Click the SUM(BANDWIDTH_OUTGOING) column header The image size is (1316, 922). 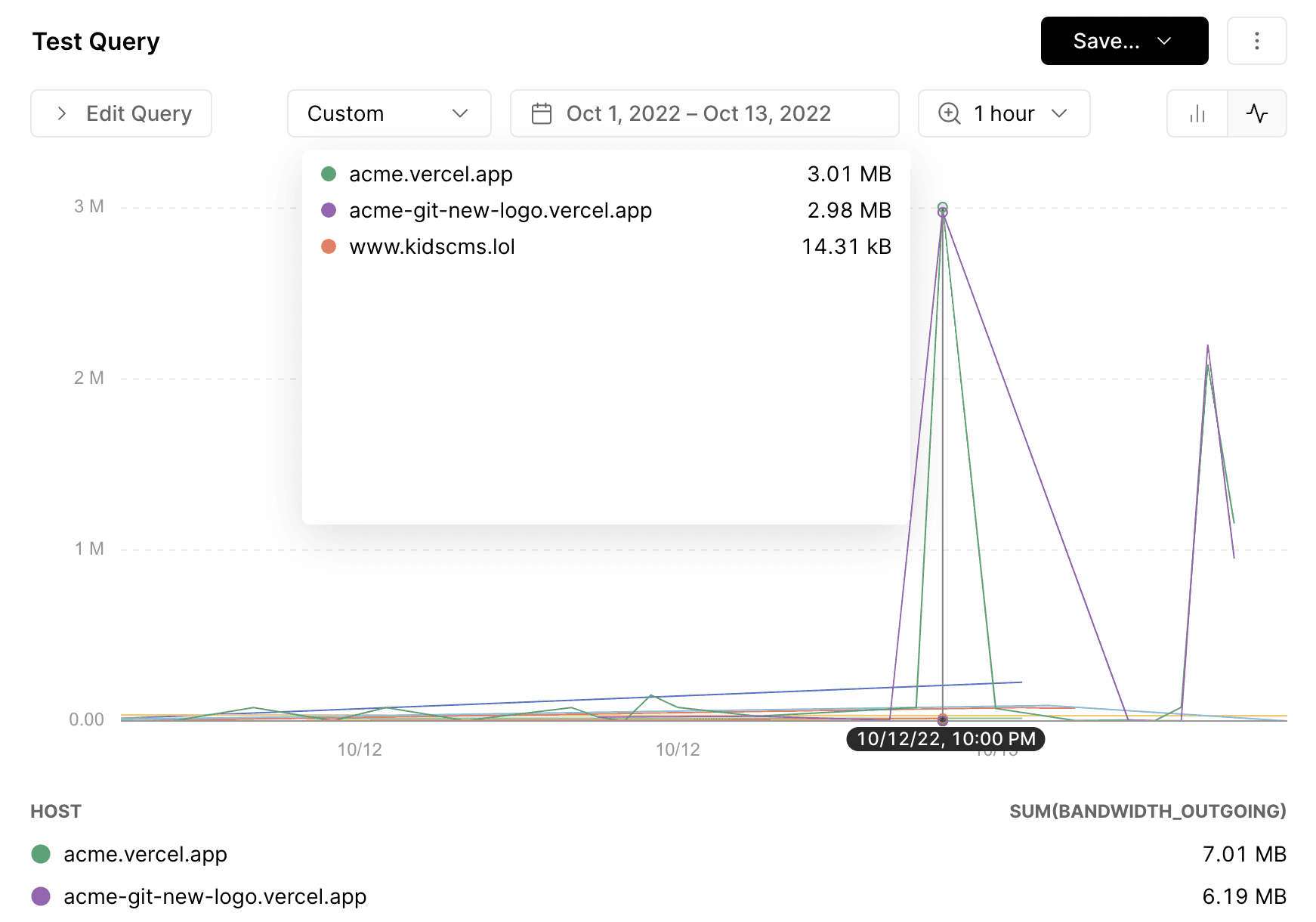click(x=1148, y=811)
